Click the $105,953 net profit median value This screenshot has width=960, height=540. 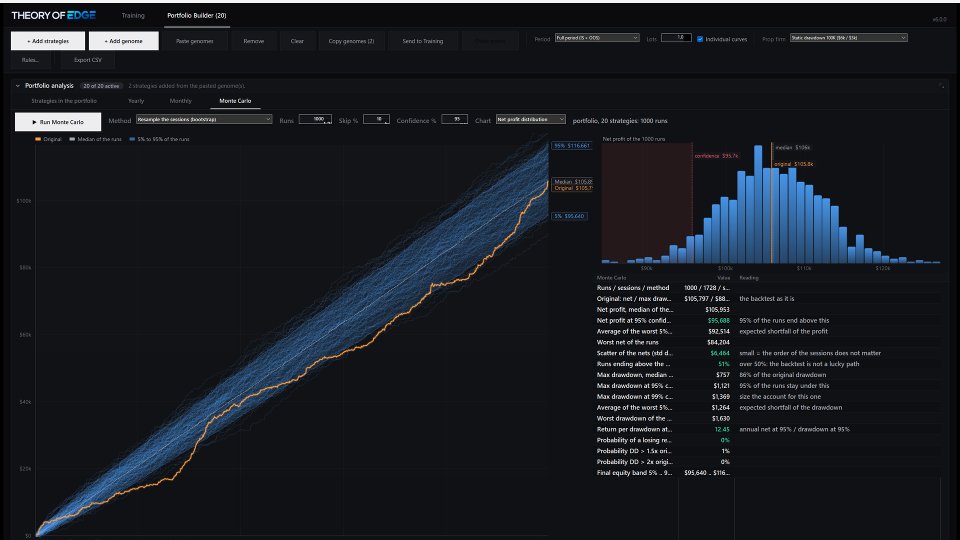717,310
